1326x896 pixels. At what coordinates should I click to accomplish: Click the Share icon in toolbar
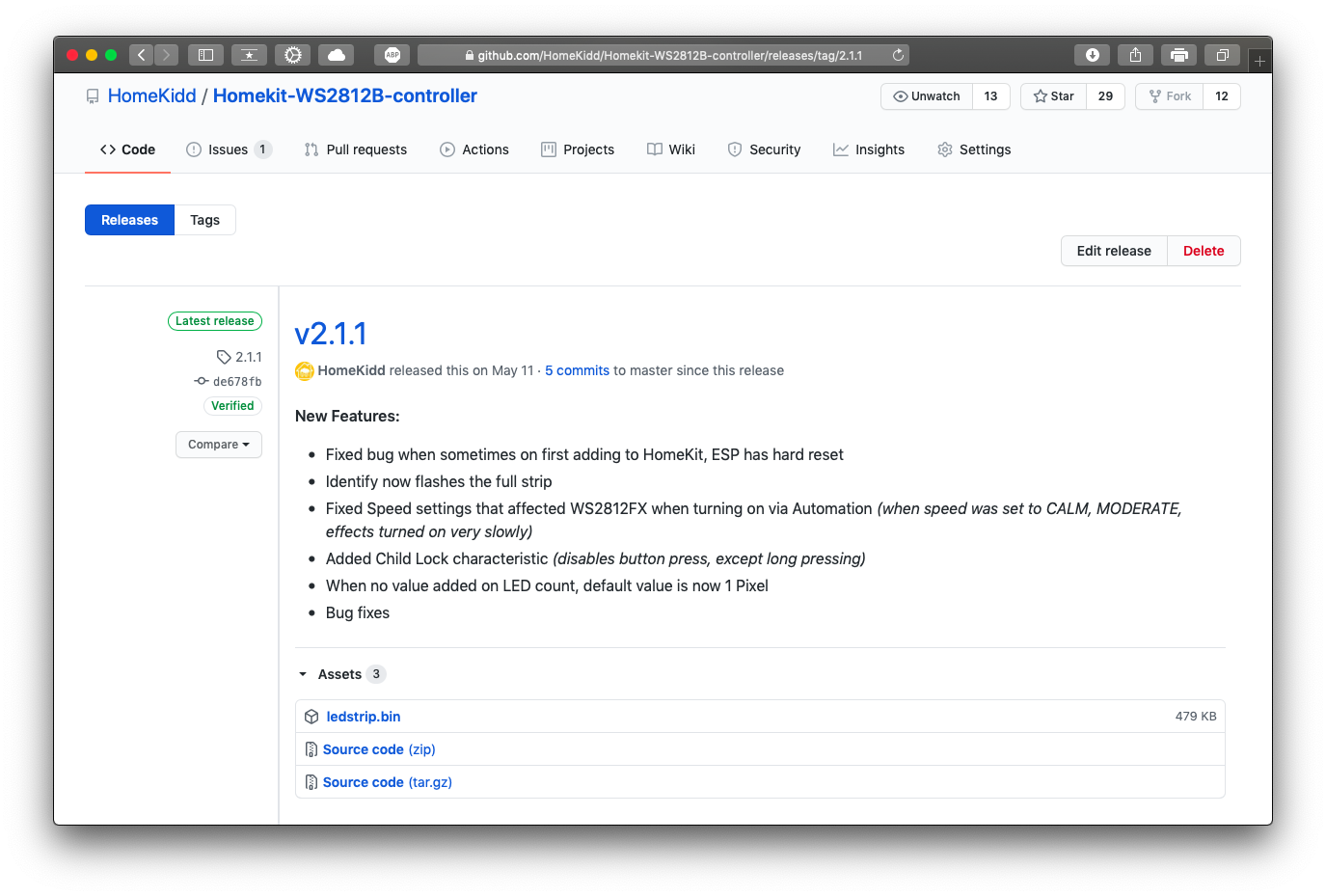pyautogui.click(x=1135, y=55)
